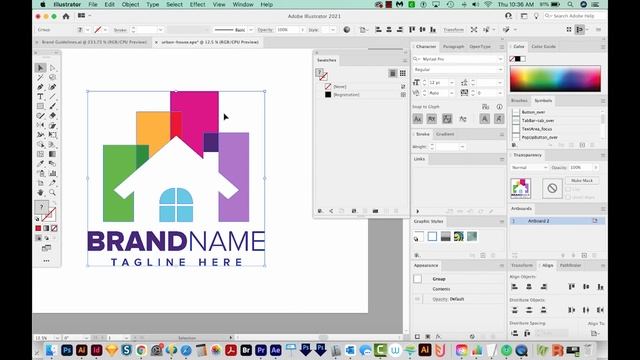Click Horizontal Align Left in Align panel
Image resolution: width=640 pixels, height=360 pixels.
point(515,287)
